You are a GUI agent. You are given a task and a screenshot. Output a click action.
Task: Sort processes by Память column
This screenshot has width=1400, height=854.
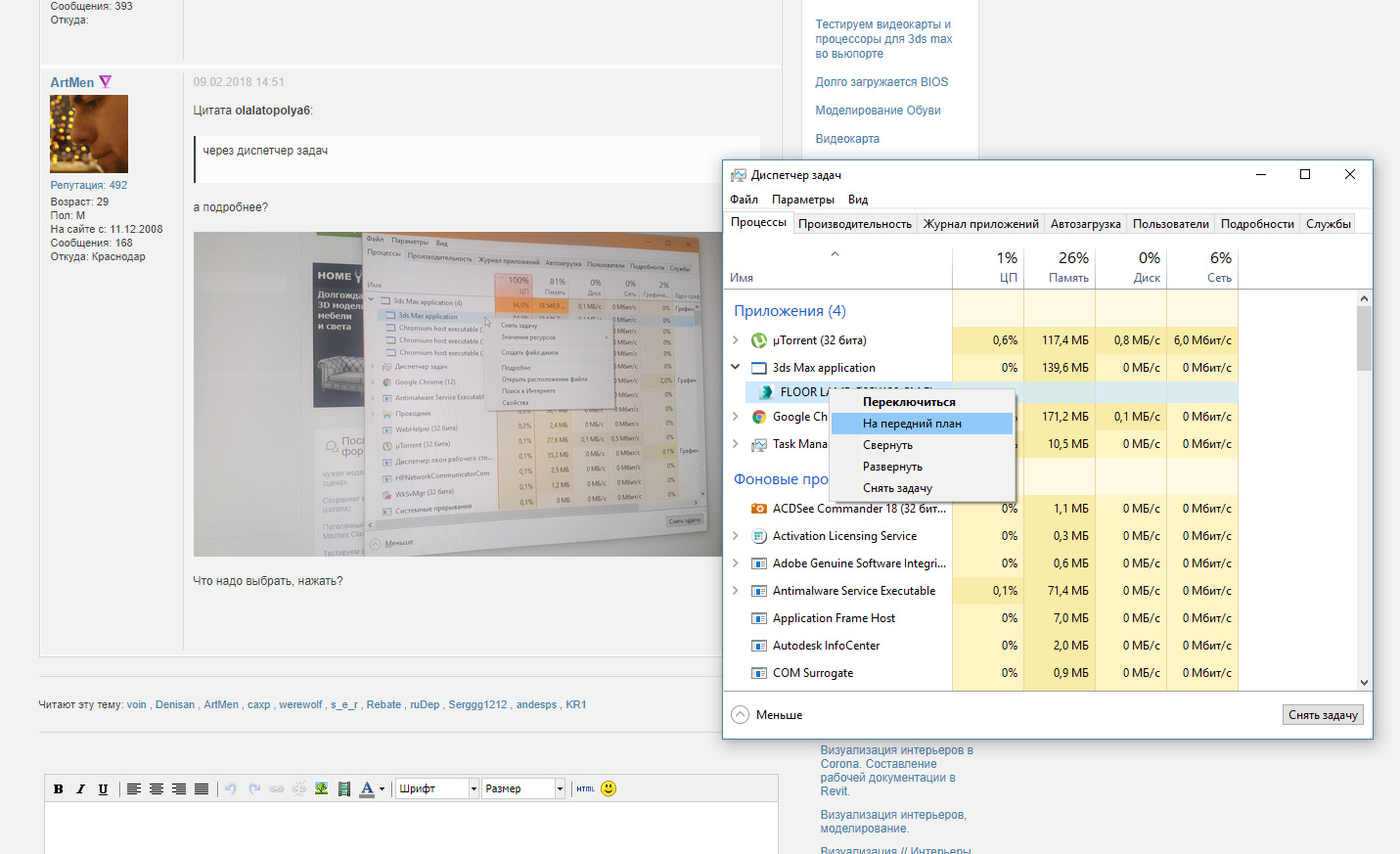(x=1060, y=268)
